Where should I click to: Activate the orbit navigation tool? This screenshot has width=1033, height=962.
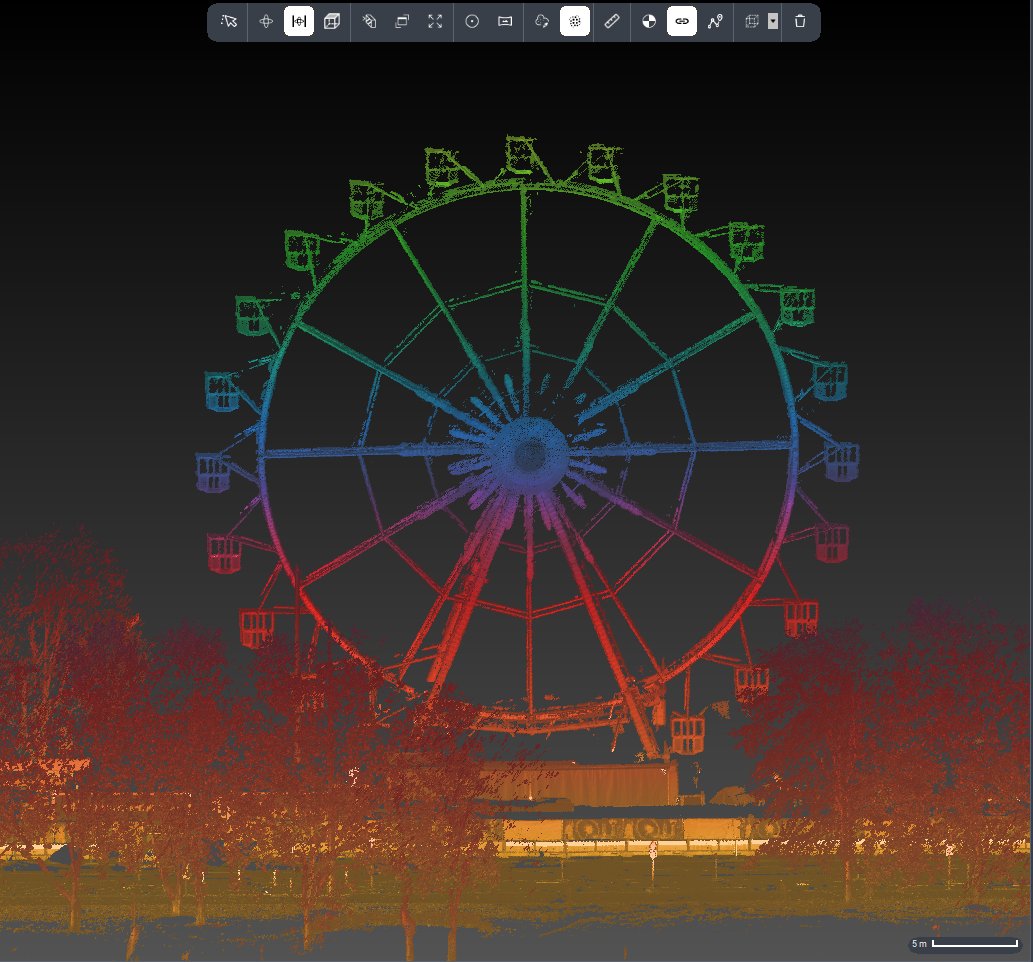pos(265,21)
